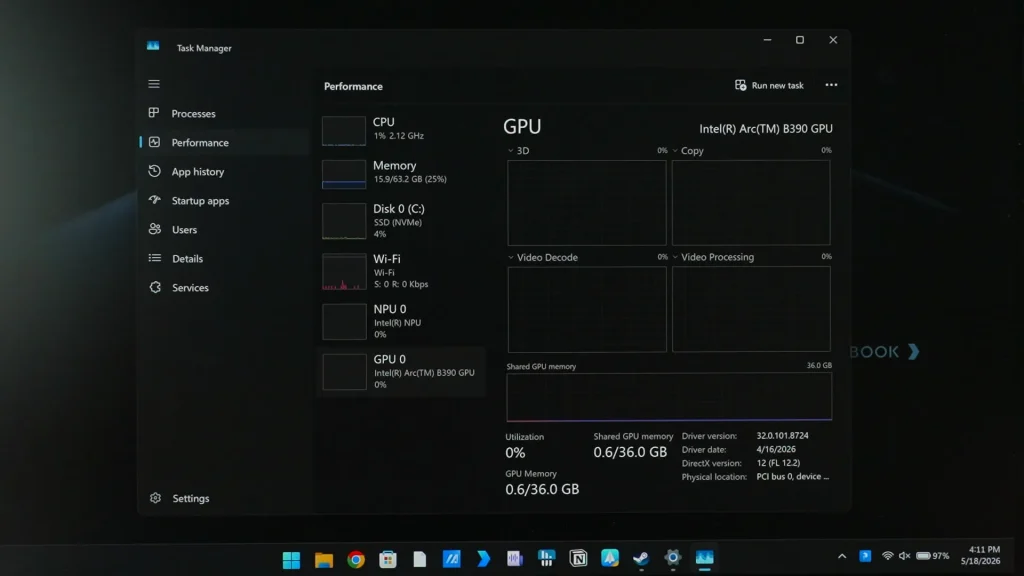
Task: Open Task Manager Settings
Action: 223,498
